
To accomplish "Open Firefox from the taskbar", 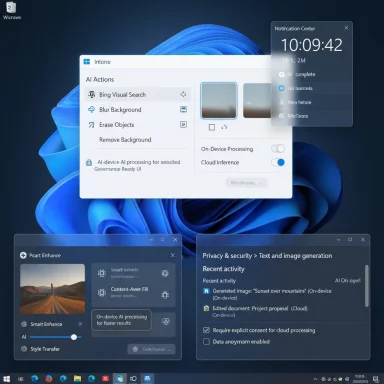I will [x=49, y=379].
